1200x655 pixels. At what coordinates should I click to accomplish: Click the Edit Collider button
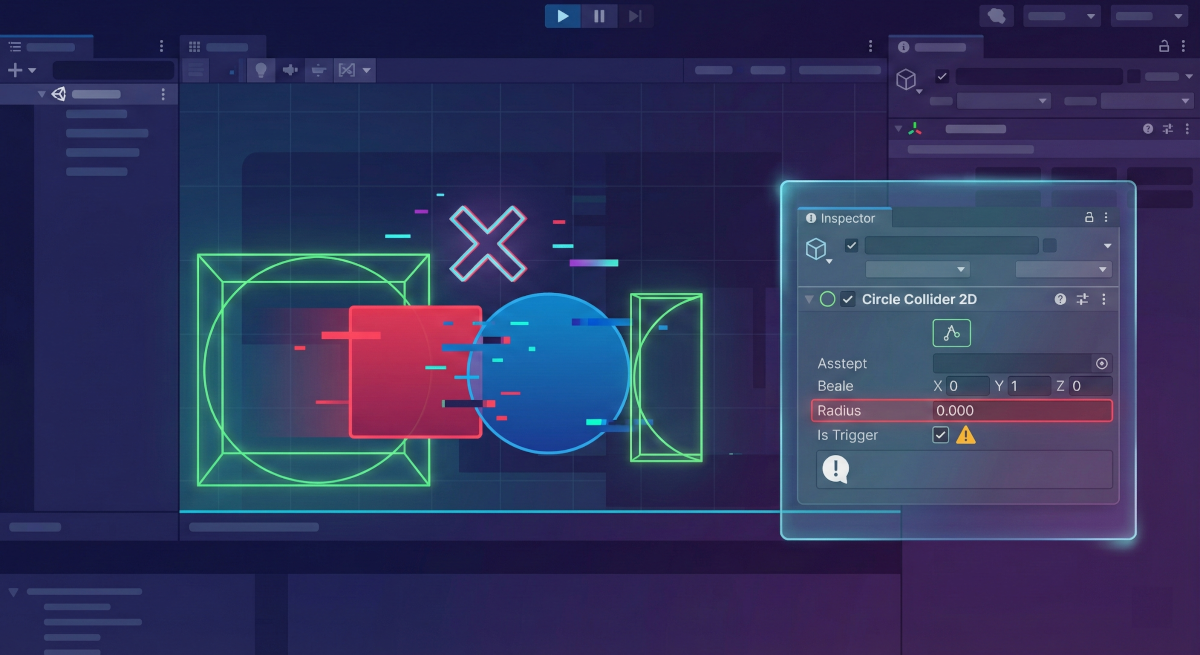point(951,333)
